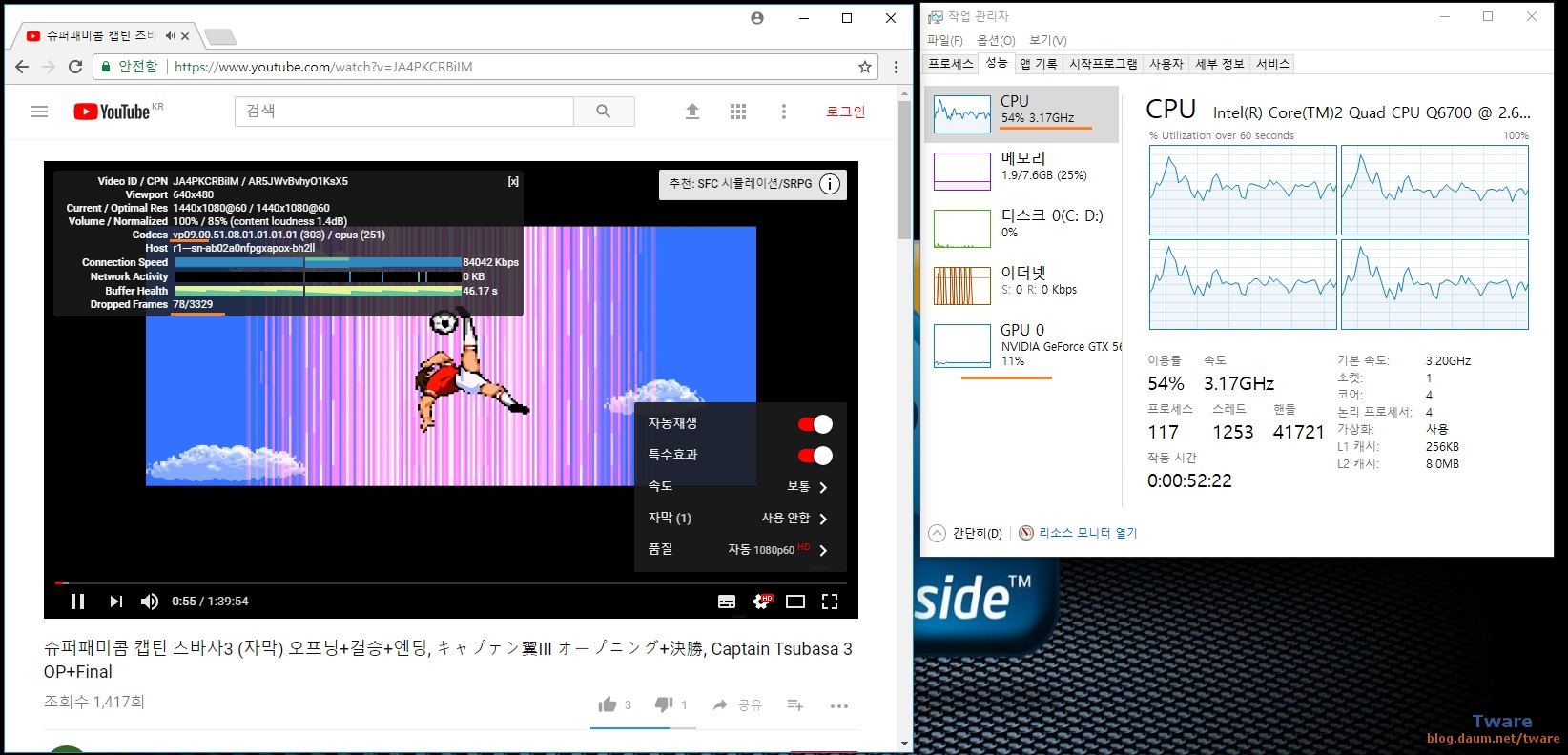Viewport: 1568px width, 755px height.
Task: Switch to 서비스 tab
Action: (x=1272, y=64)
